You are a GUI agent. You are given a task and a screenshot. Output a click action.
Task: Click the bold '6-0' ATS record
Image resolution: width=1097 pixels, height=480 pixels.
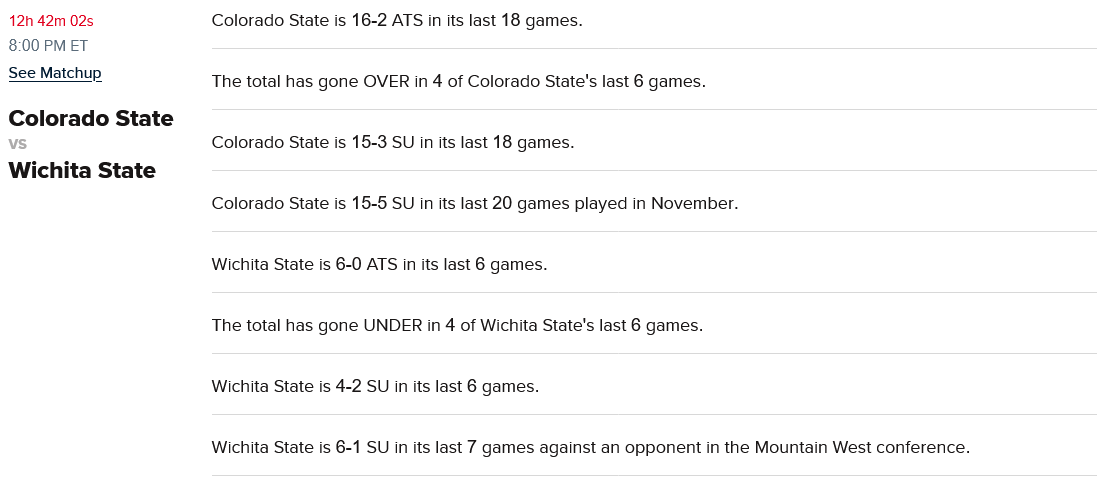click(349, 264)
